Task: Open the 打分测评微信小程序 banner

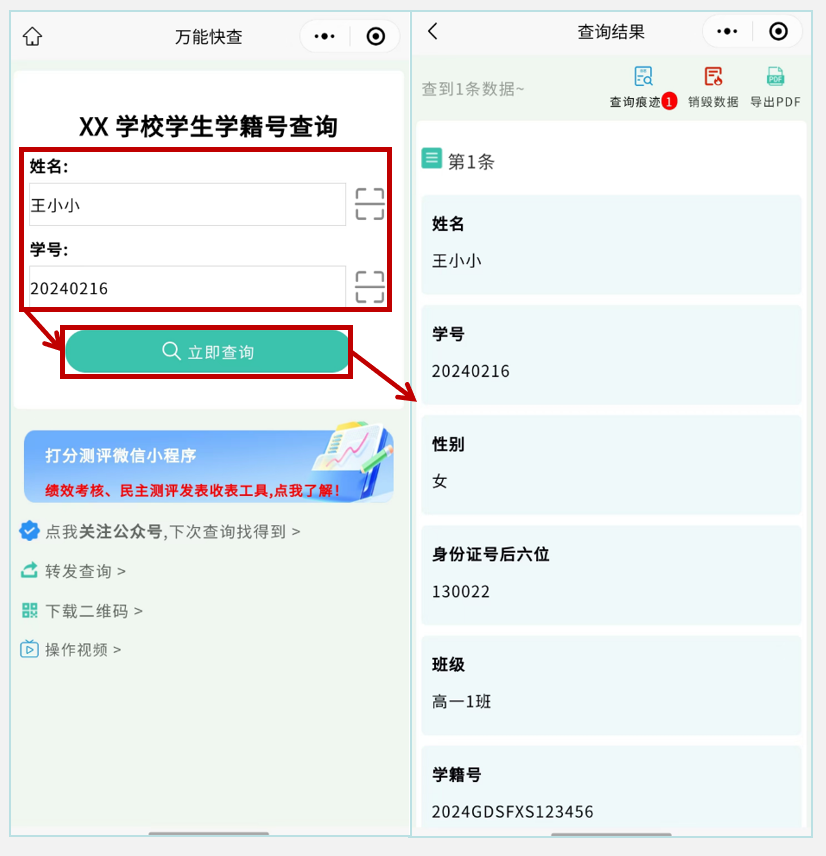Action: click(x=209, y=465)
